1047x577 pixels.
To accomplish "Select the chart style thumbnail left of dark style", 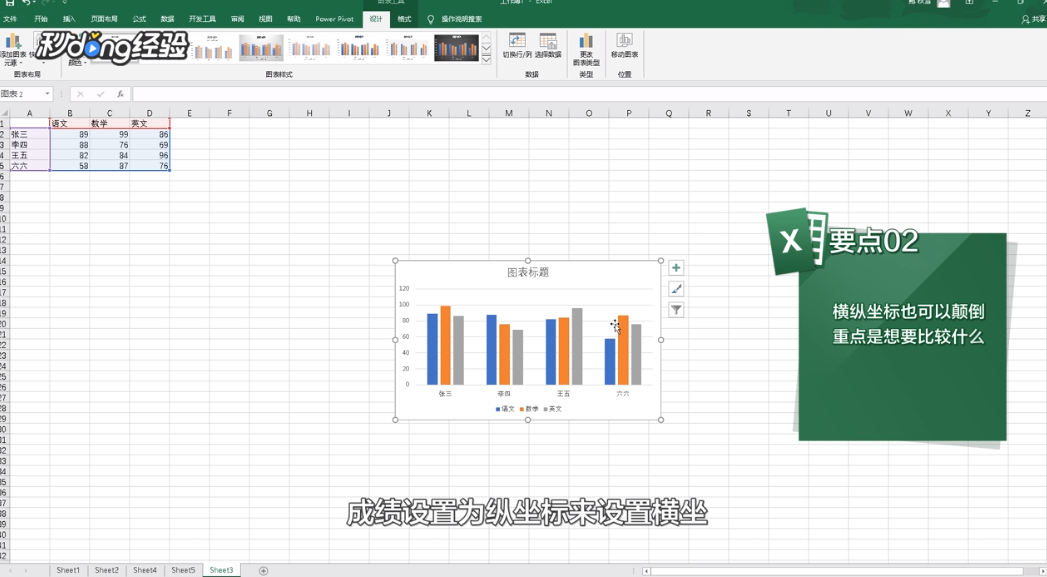I will coord(408,48).
